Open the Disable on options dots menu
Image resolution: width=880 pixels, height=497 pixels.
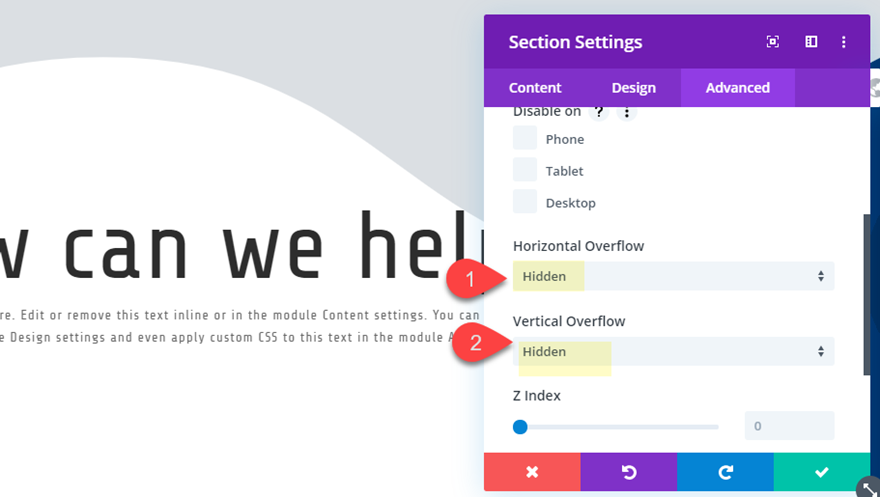point(627,112)
